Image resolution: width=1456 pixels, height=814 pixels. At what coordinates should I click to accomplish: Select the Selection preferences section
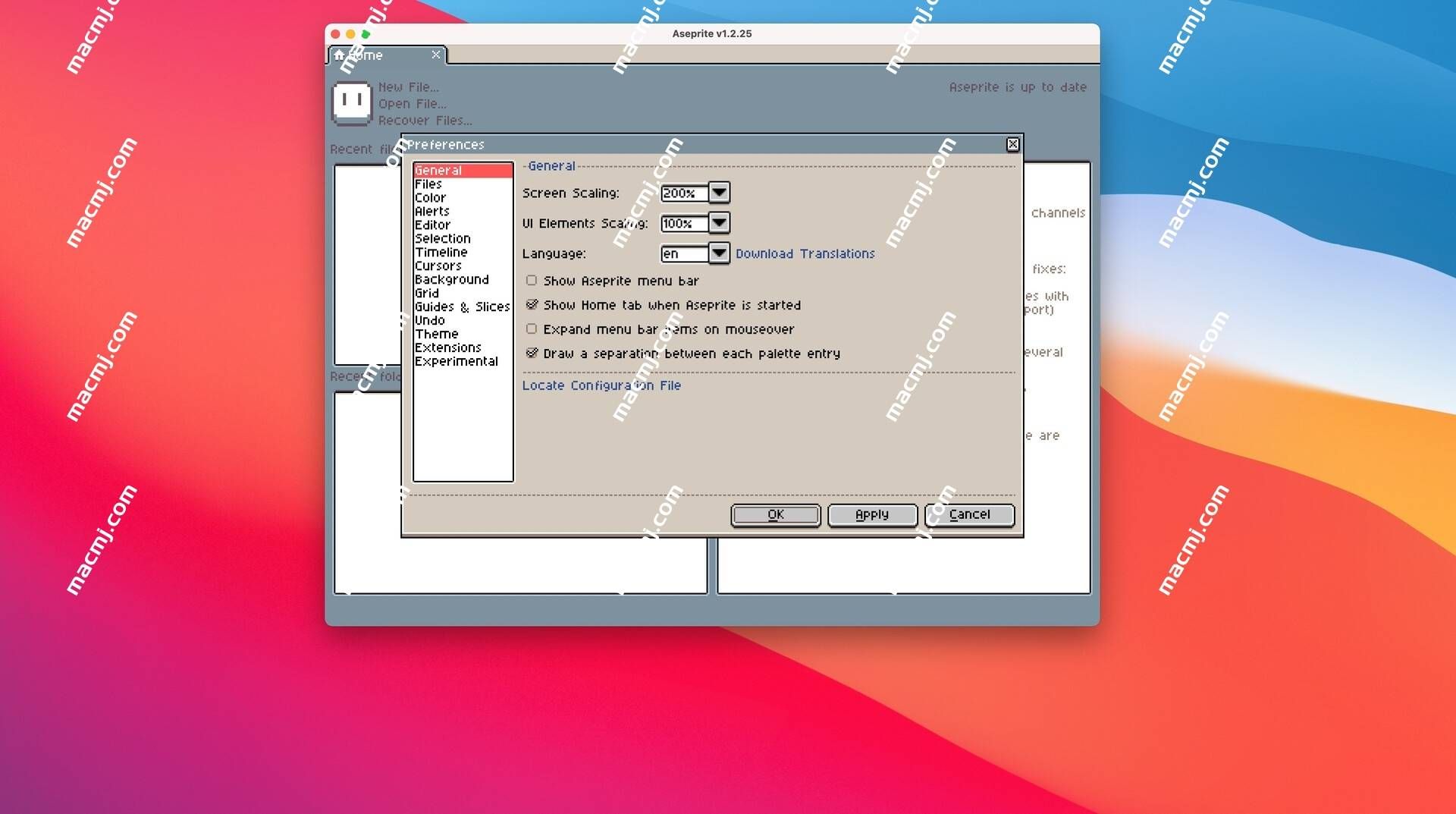point(463,238)
